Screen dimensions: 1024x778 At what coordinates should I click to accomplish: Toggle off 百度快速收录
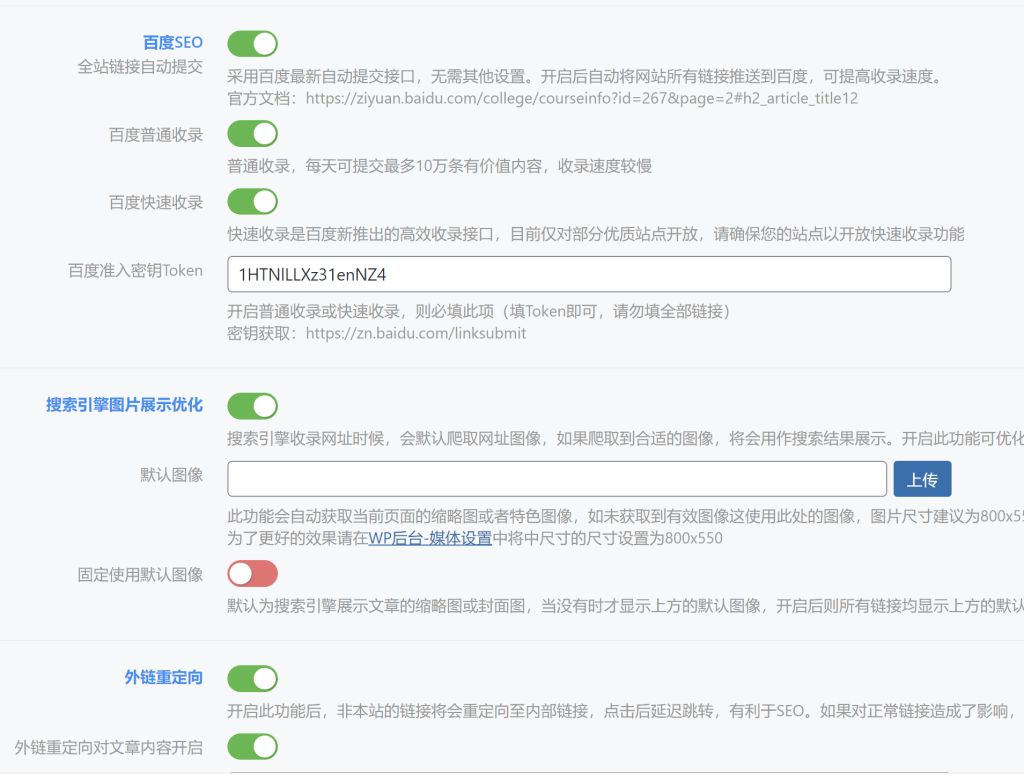click(x=252, y=201)
